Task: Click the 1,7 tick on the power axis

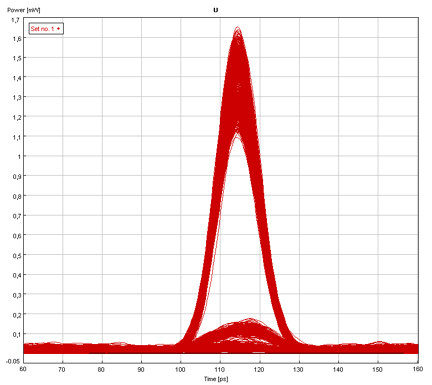Action: pos(16,20)
